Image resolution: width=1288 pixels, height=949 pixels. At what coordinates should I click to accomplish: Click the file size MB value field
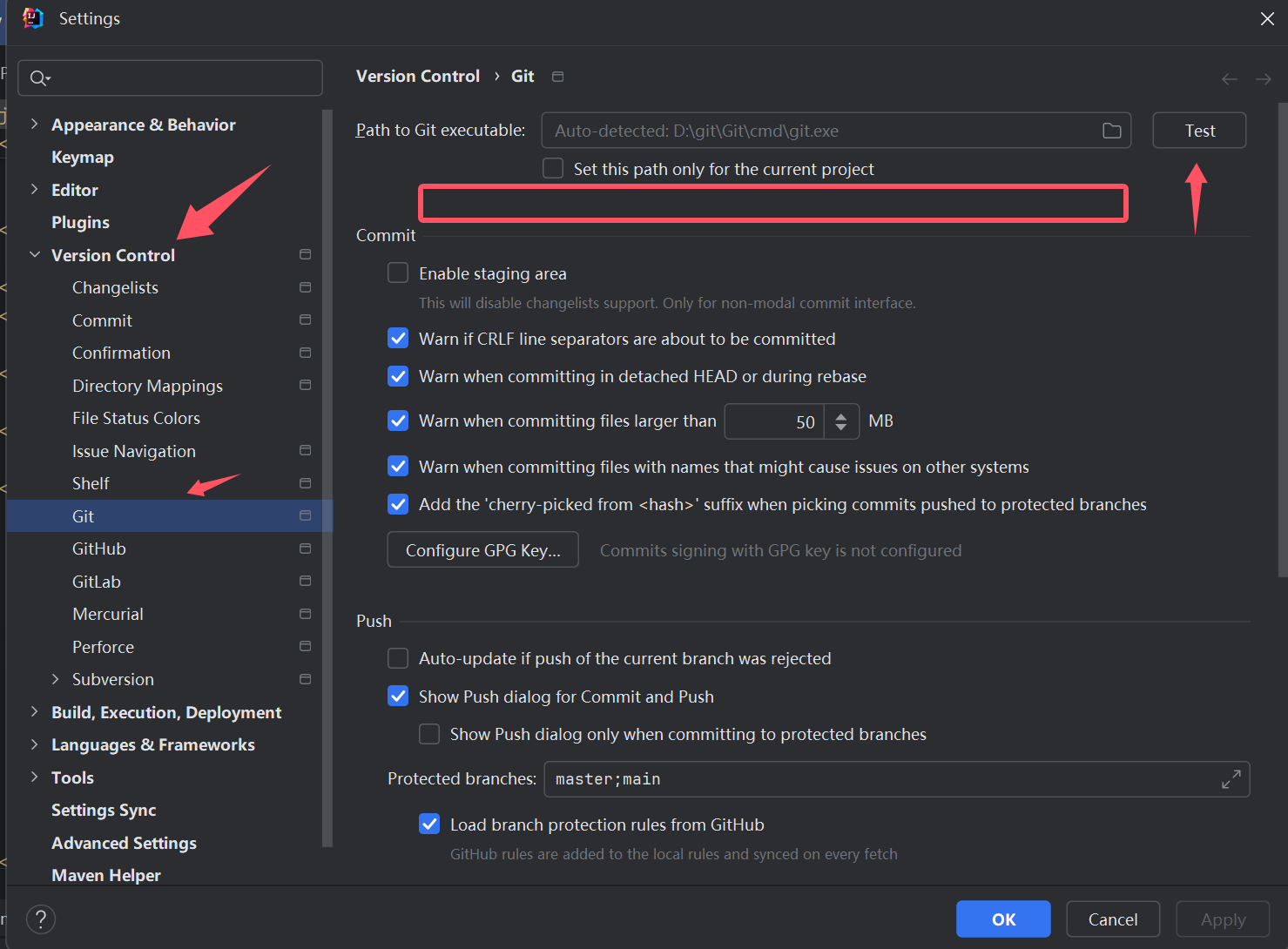(775, 421)
